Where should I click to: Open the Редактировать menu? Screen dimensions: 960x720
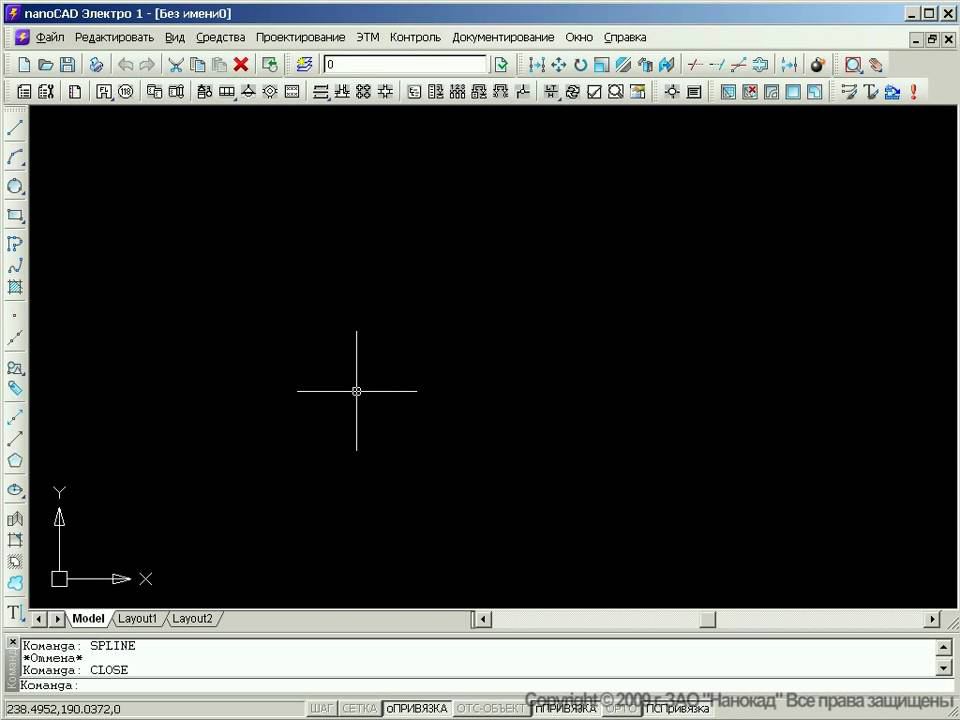point(114,37)
